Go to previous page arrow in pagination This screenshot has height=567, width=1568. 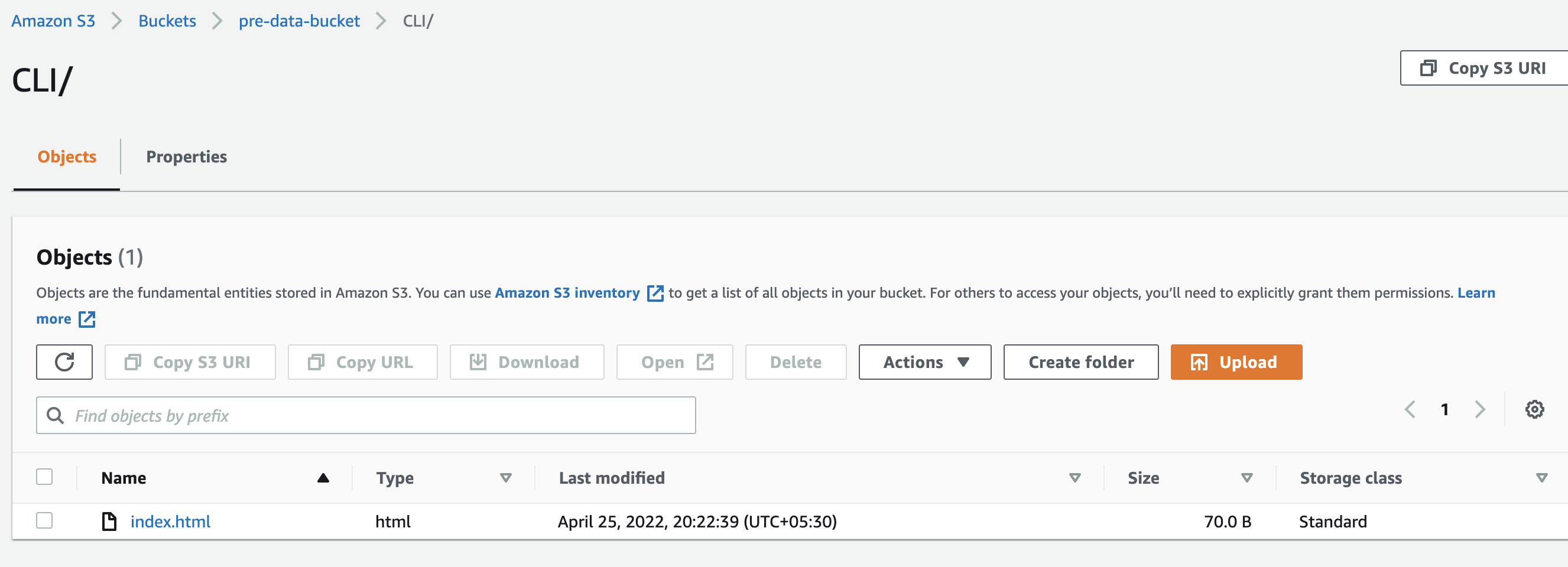click(x=1410, y=409)
